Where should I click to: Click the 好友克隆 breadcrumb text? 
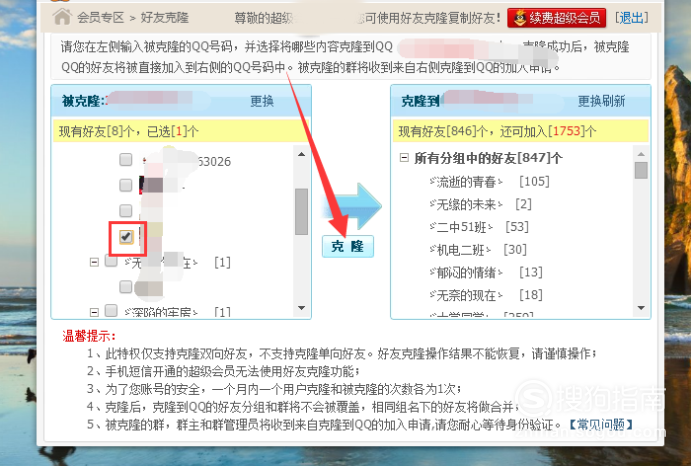click(164, 18)
